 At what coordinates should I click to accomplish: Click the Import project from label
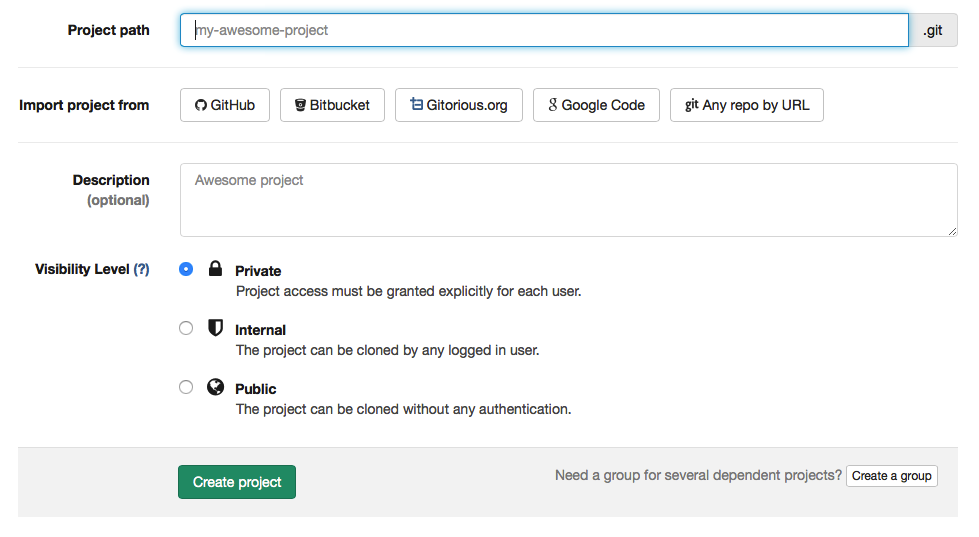tap(84, 105)
